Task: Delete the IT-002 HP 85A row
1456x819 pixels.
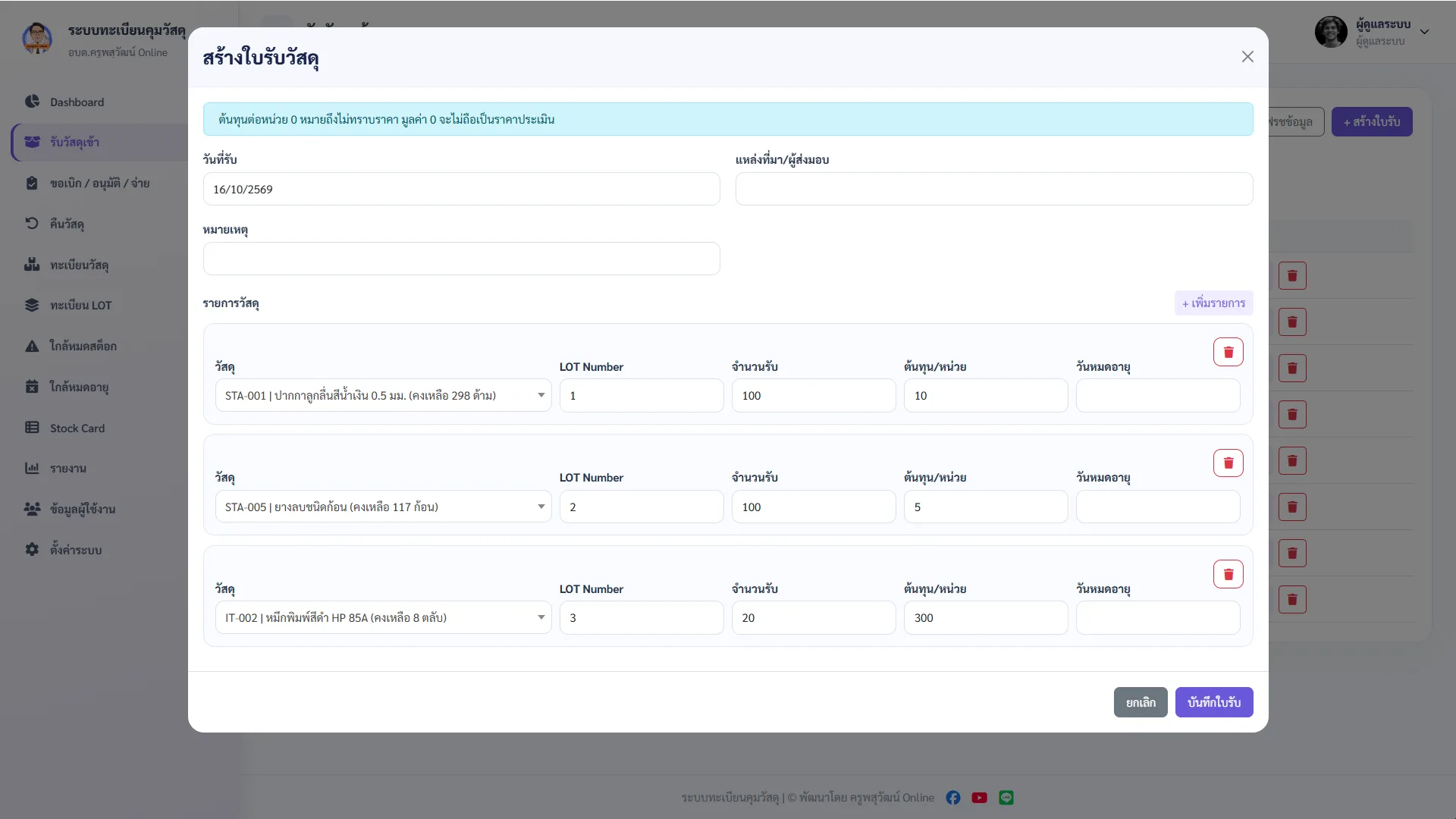Action: (1228, 574)
